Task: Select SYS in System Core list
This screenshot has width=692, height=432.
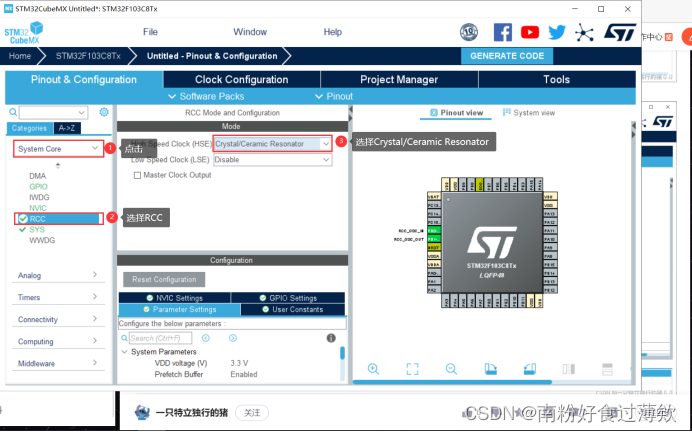Action: (37, 230)
